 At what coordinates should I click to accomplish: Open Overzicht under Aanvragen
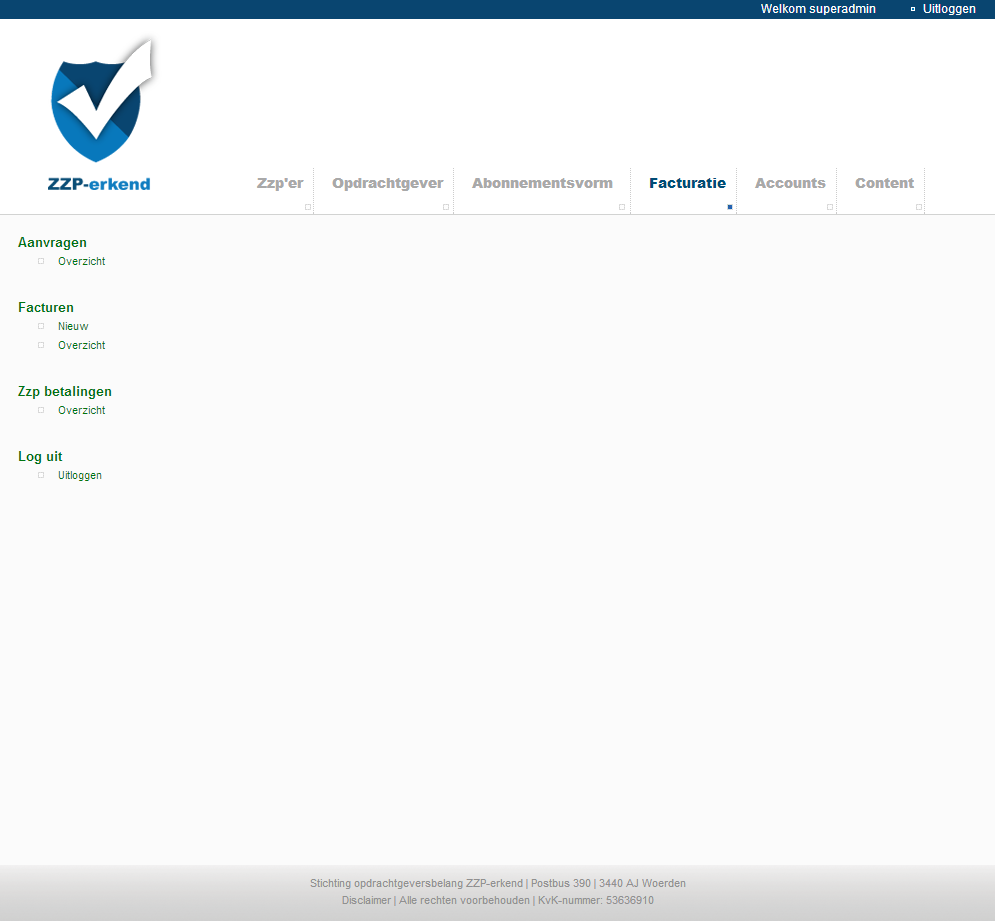click(x=82, y=262)
